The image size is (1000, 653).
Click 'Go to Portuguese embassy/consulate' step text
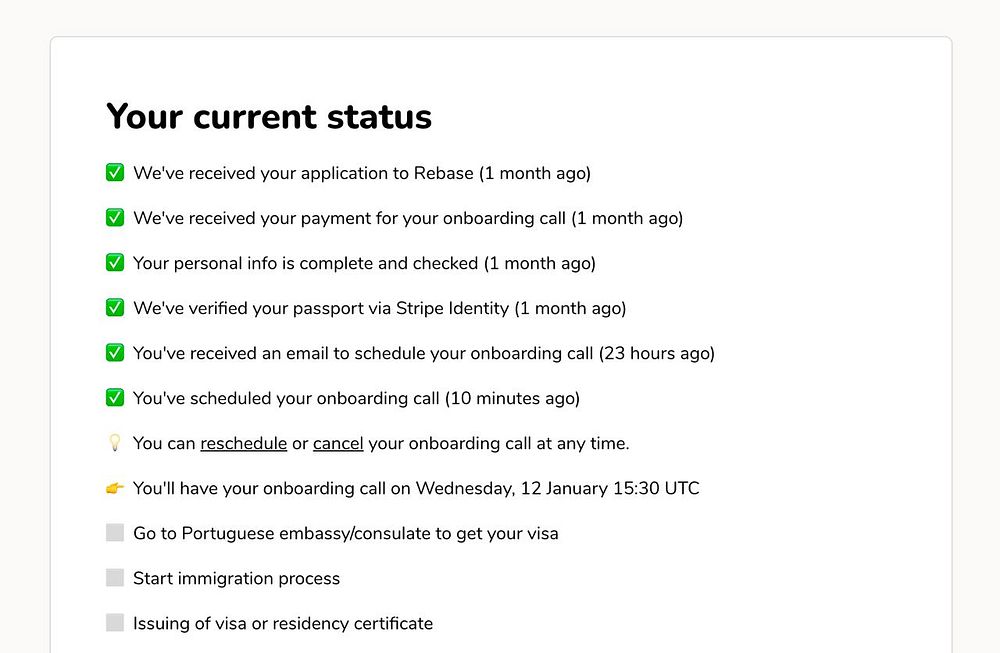point(346,533)
